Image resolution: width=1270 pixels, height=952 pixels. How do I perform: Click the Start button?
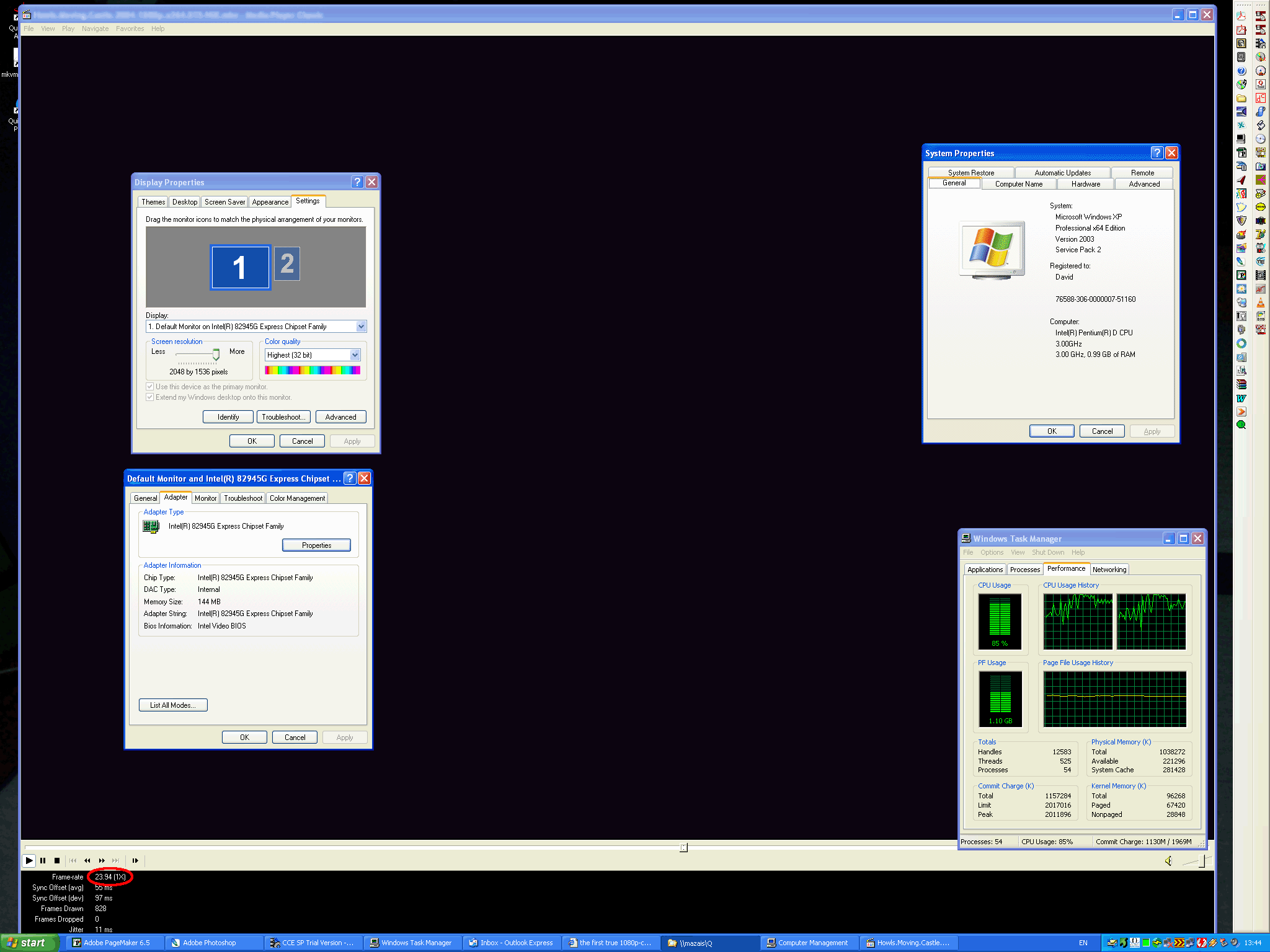tap(29, 943)
